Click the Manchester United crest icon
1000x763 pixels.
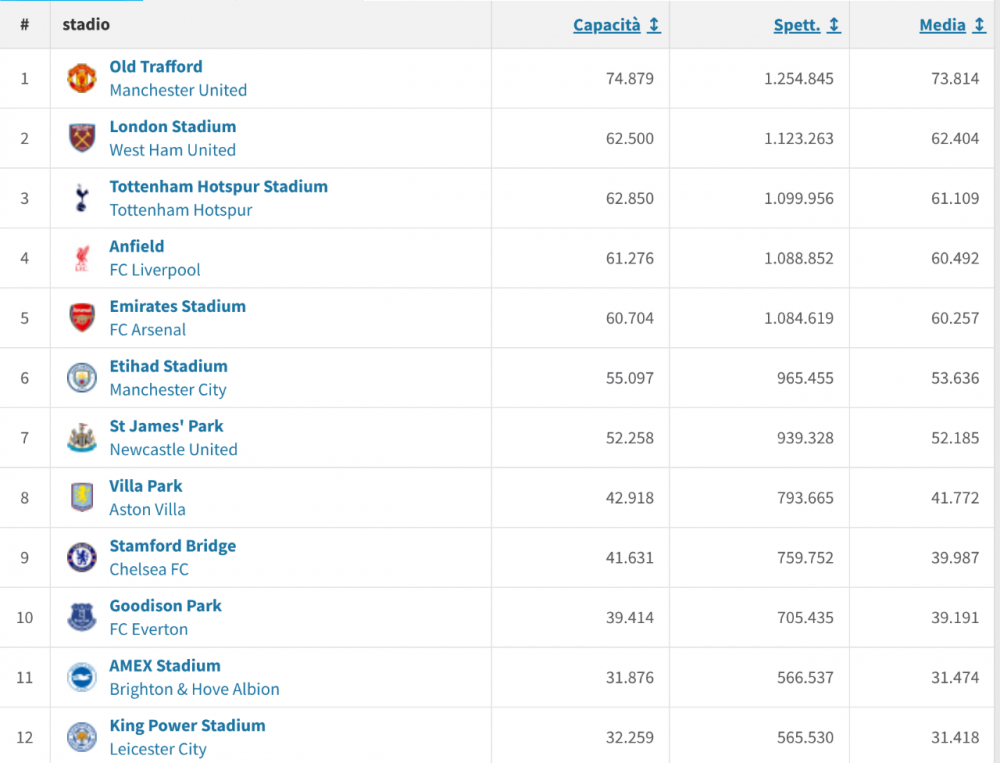[82, 78]
